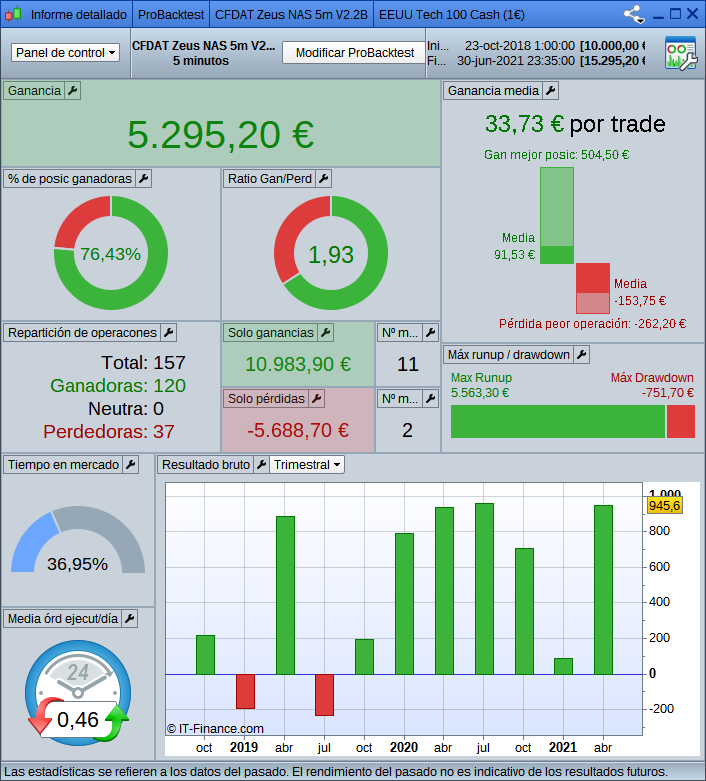This screenshot has height=781, width=706.
Task: Select the CFDAT Zeus NAS 5m V2.2B tab
Action: (291, 14)
